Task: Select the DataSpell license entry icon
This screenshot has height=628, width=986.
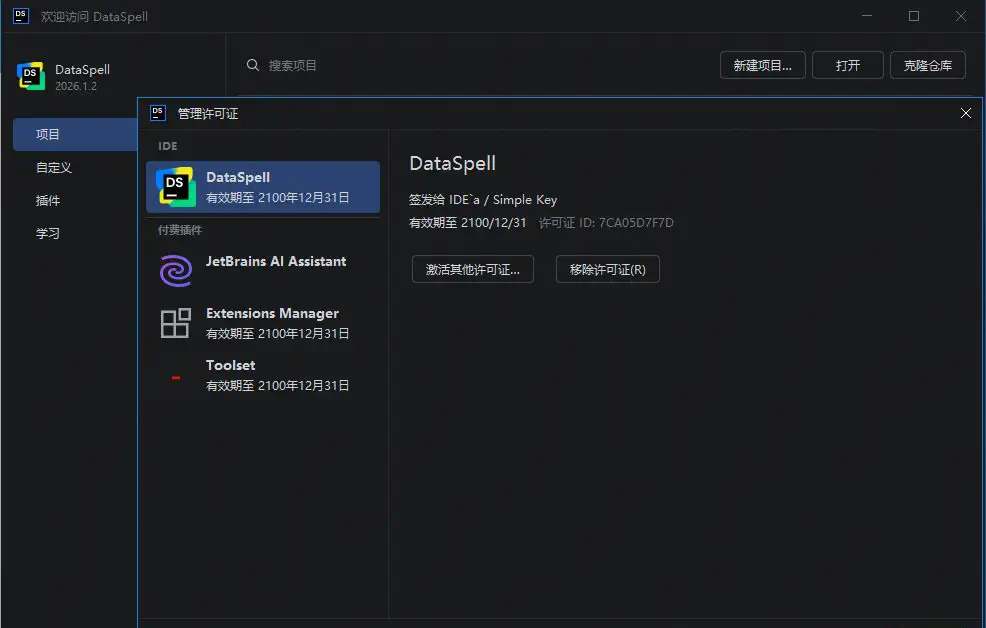Action: coord(175,187)
